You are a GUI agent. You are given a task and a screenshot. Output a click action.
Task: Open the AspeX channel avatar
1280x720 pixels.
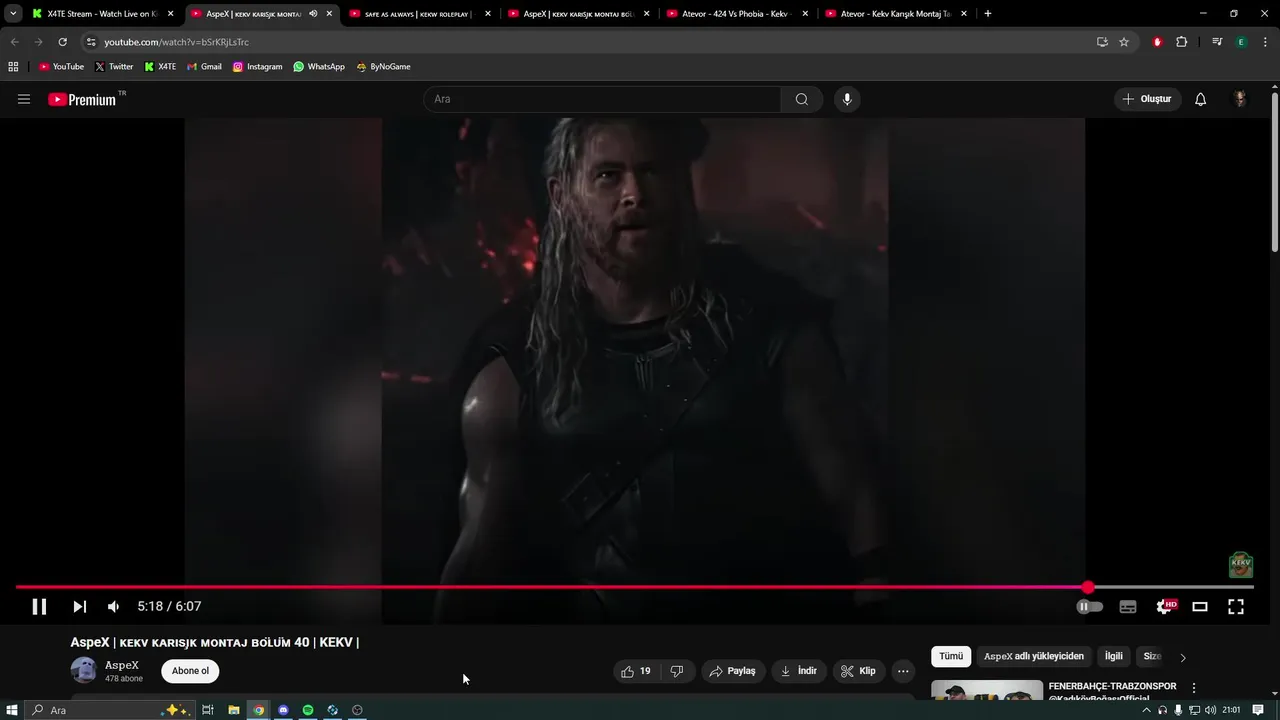(84, 670)
